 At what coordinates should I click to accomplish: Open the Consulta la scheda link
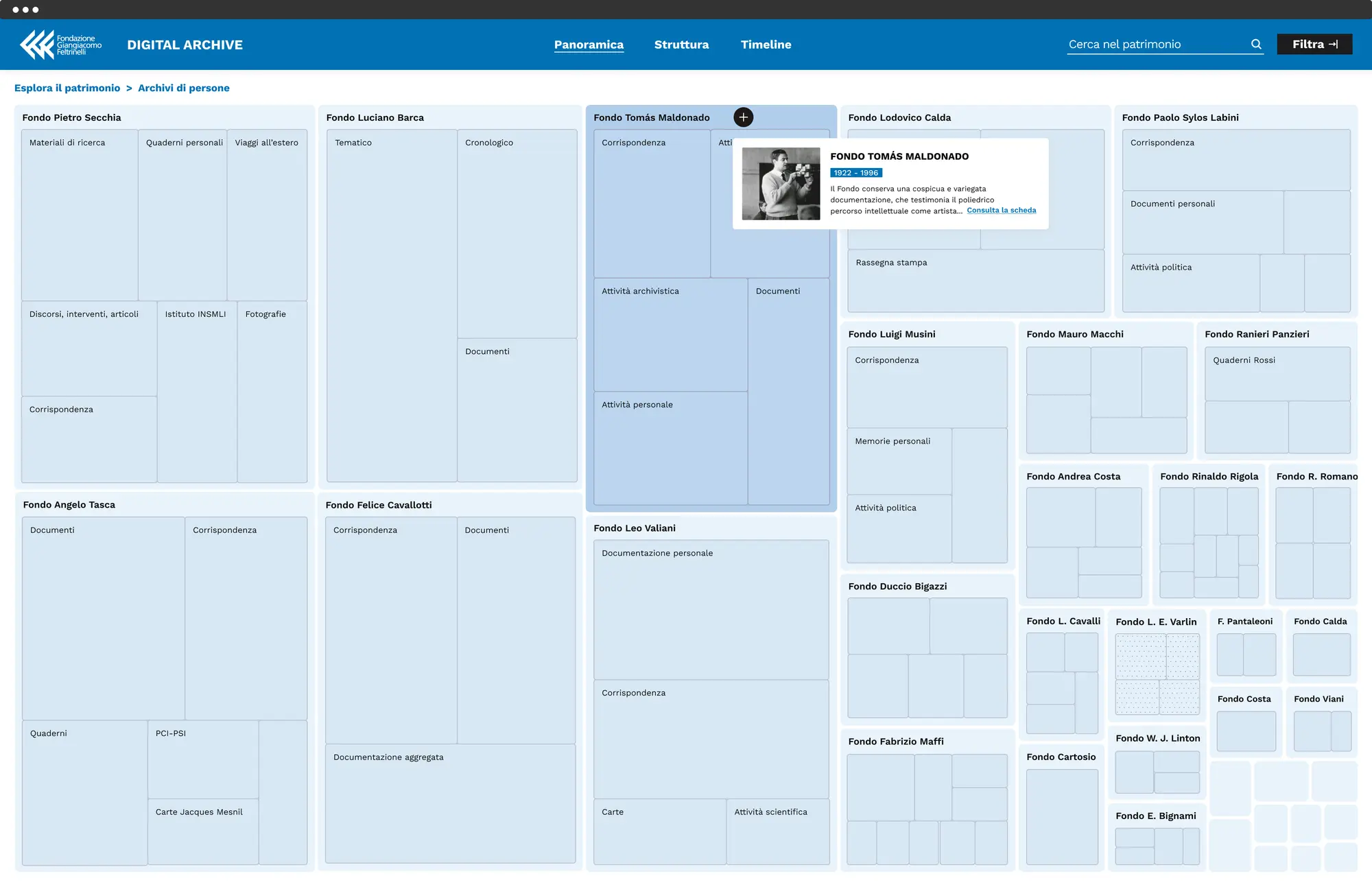click(1001, 211)
